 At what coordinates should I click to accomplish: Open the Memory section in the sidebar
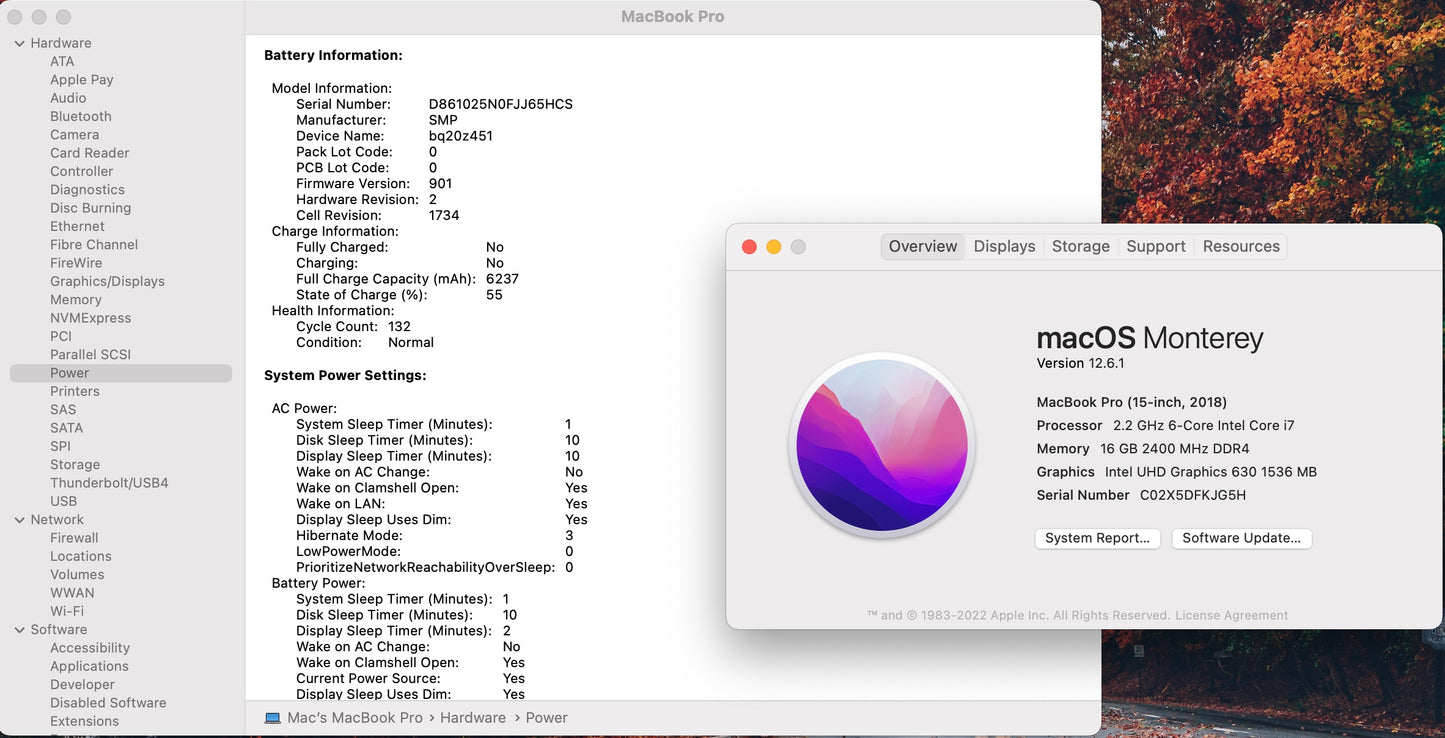[x=76, y=299]
